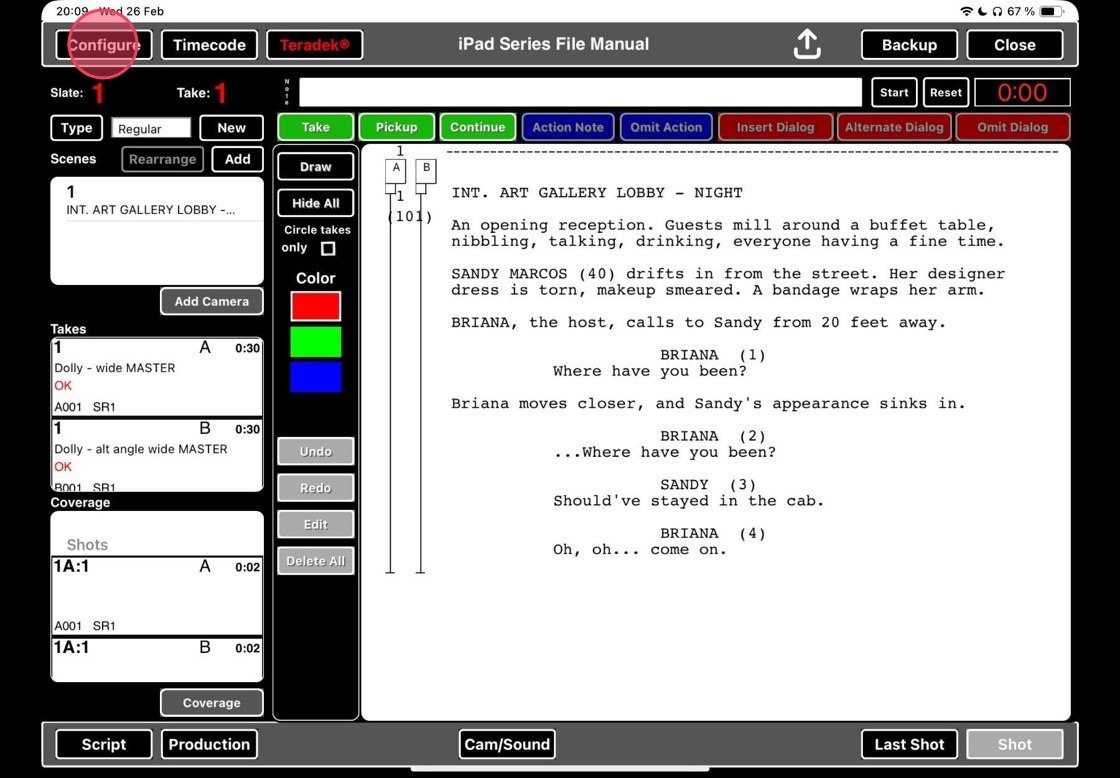Reset the timer
This screenshot has height=778, width=1120.
click(946, 92)
